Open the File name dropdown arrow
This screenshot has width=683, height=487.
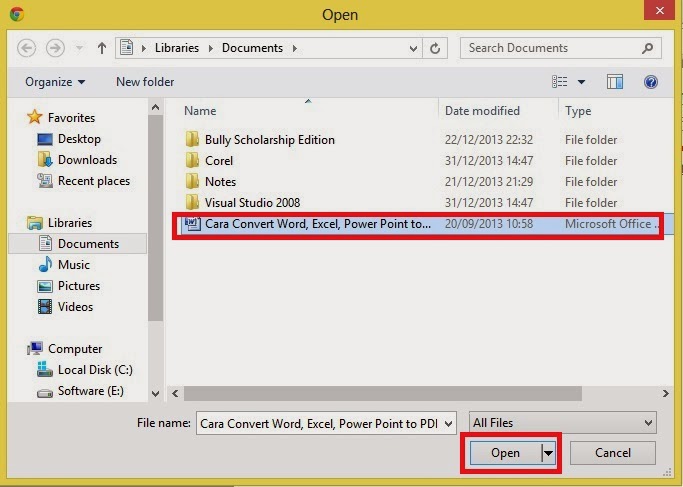[x=448, y=423]
